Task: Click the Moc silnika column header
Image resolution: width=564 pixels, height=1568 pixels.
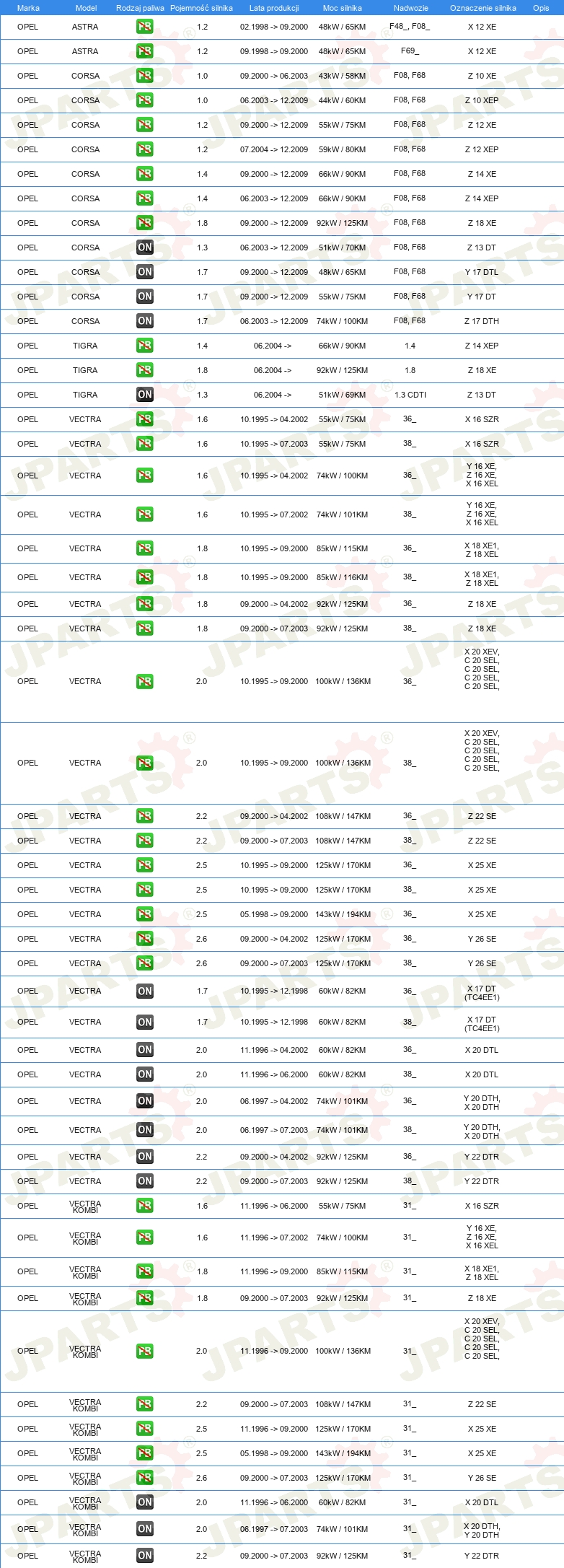Action: click(x=343, y=8)
